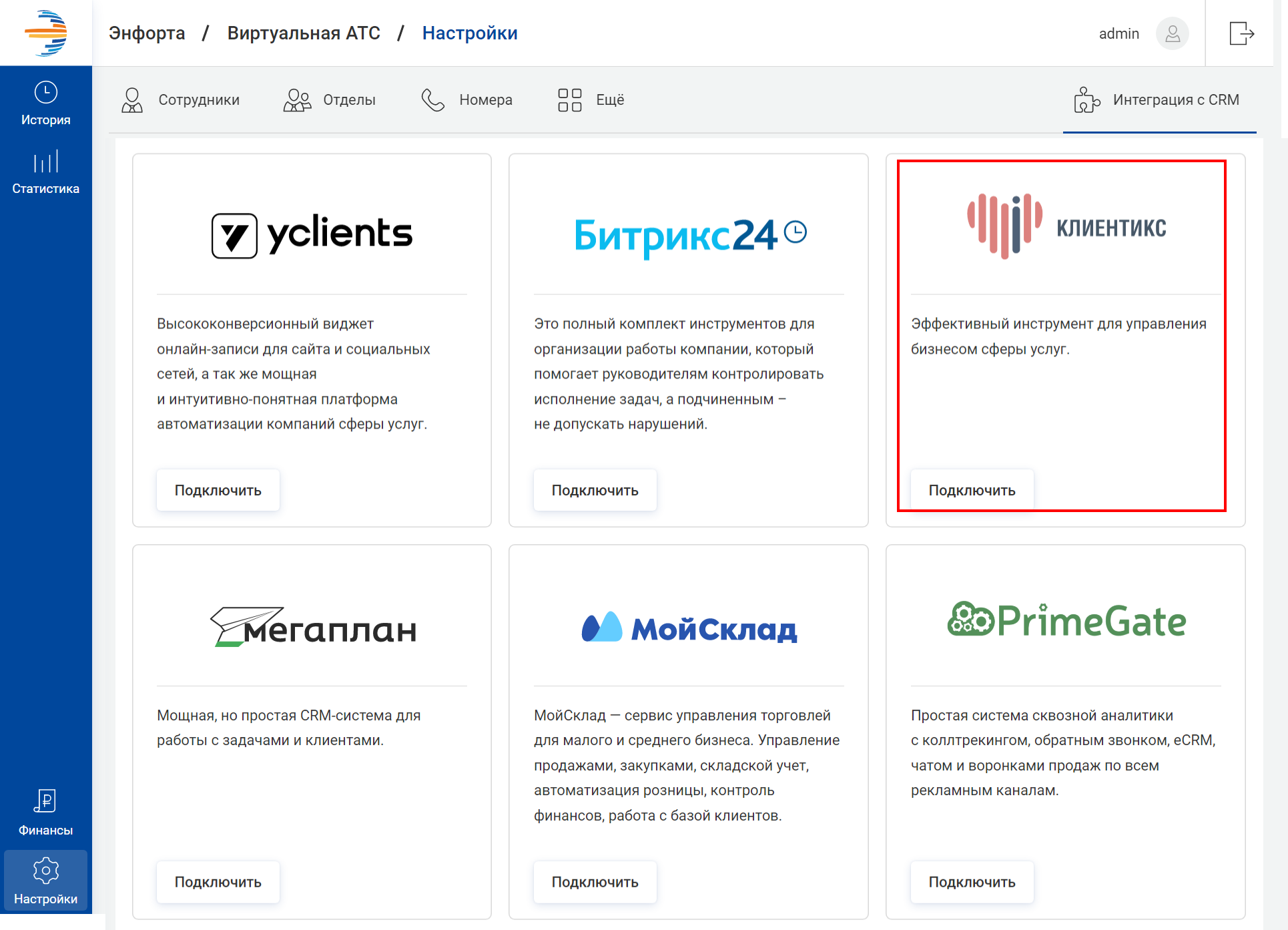
Task: Click МойСклад description 'сервис управления торговлей'
Action: point(687,765)
